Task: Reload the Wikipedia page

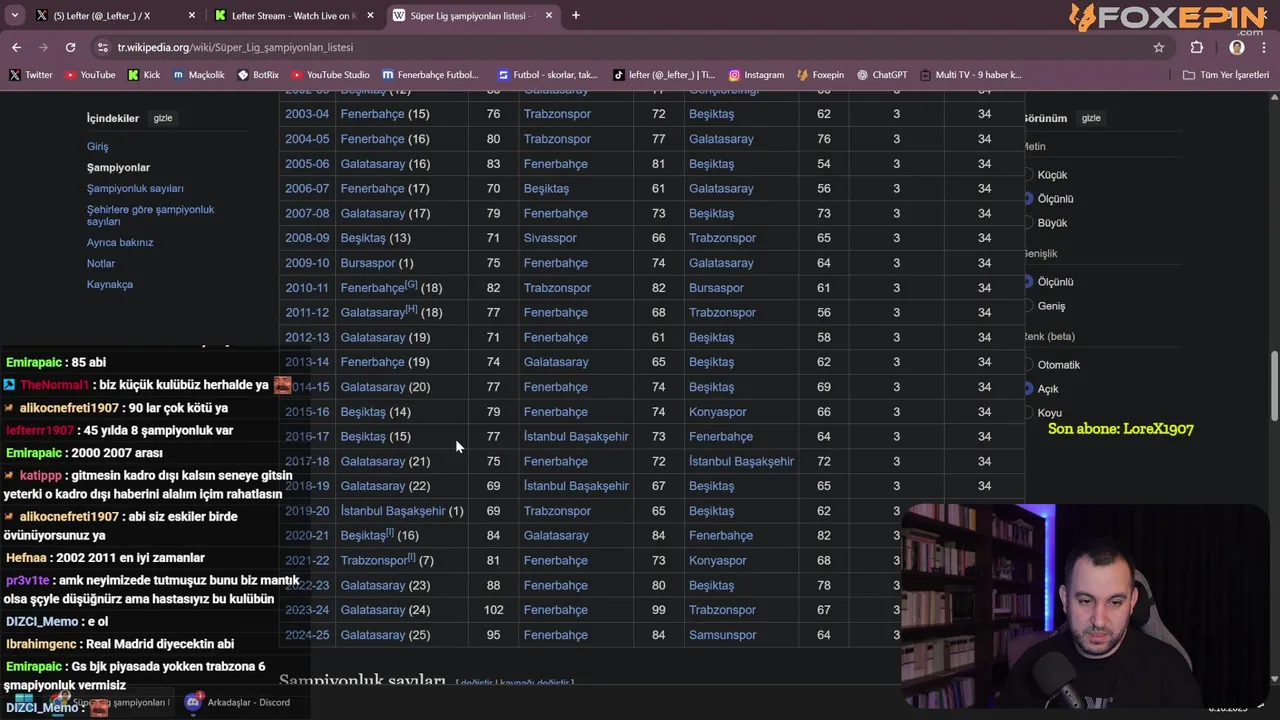Action: coord(70,47)
